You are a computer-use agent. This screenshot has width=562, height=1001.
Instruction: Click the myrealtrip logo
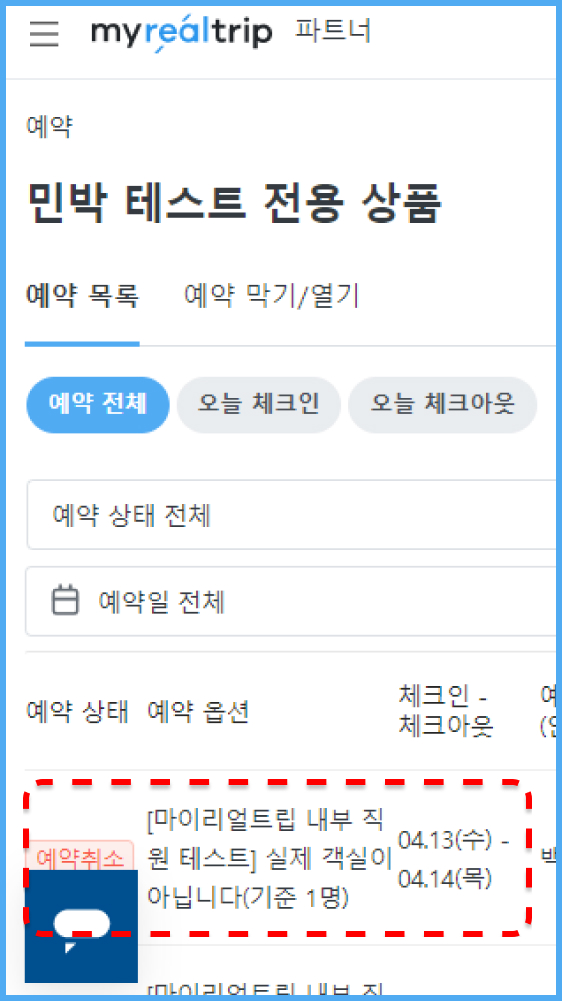point(181,32)
